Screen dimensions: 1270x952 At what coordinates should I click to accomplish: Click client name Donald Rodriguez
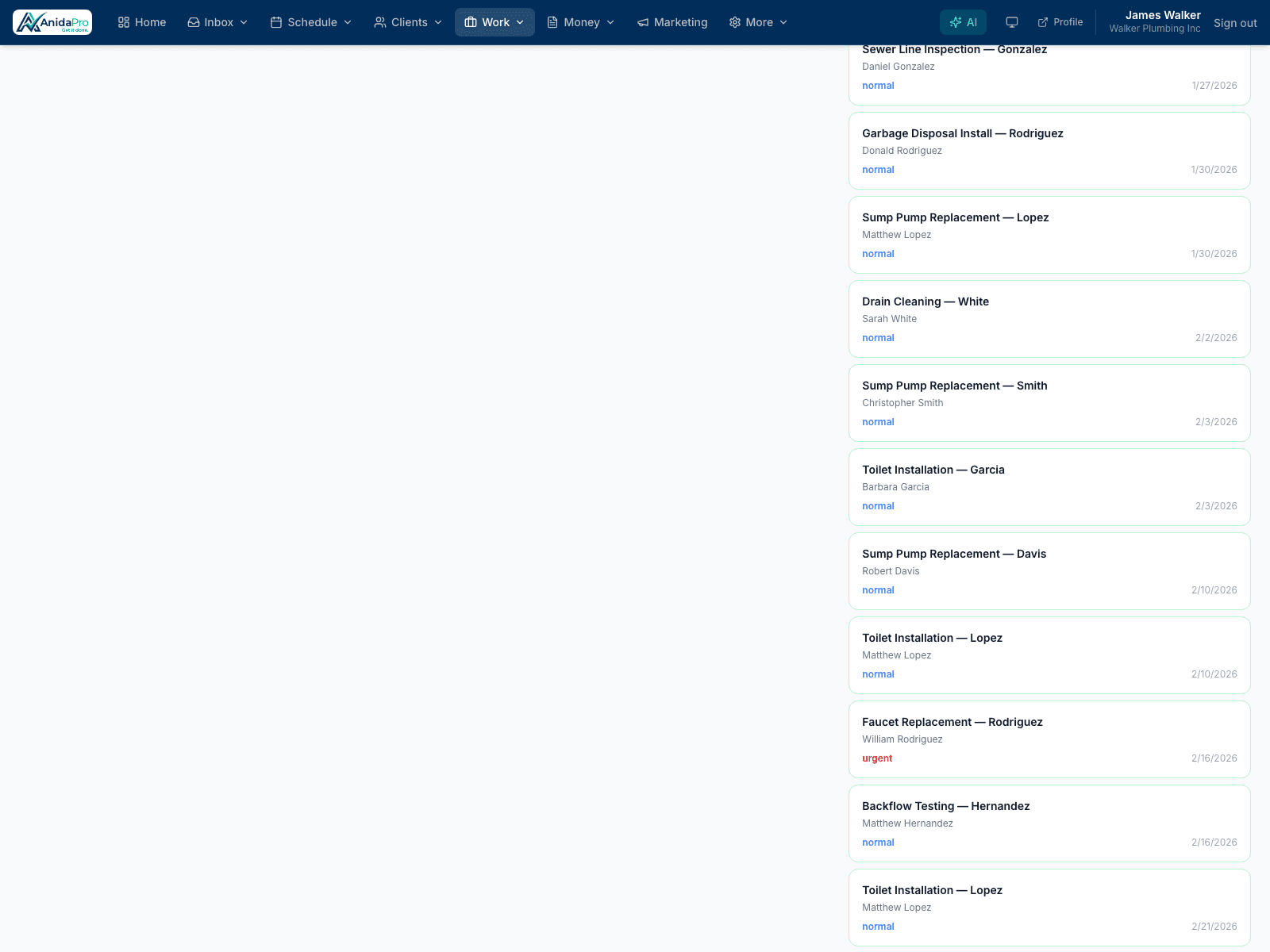click(902, 151)
